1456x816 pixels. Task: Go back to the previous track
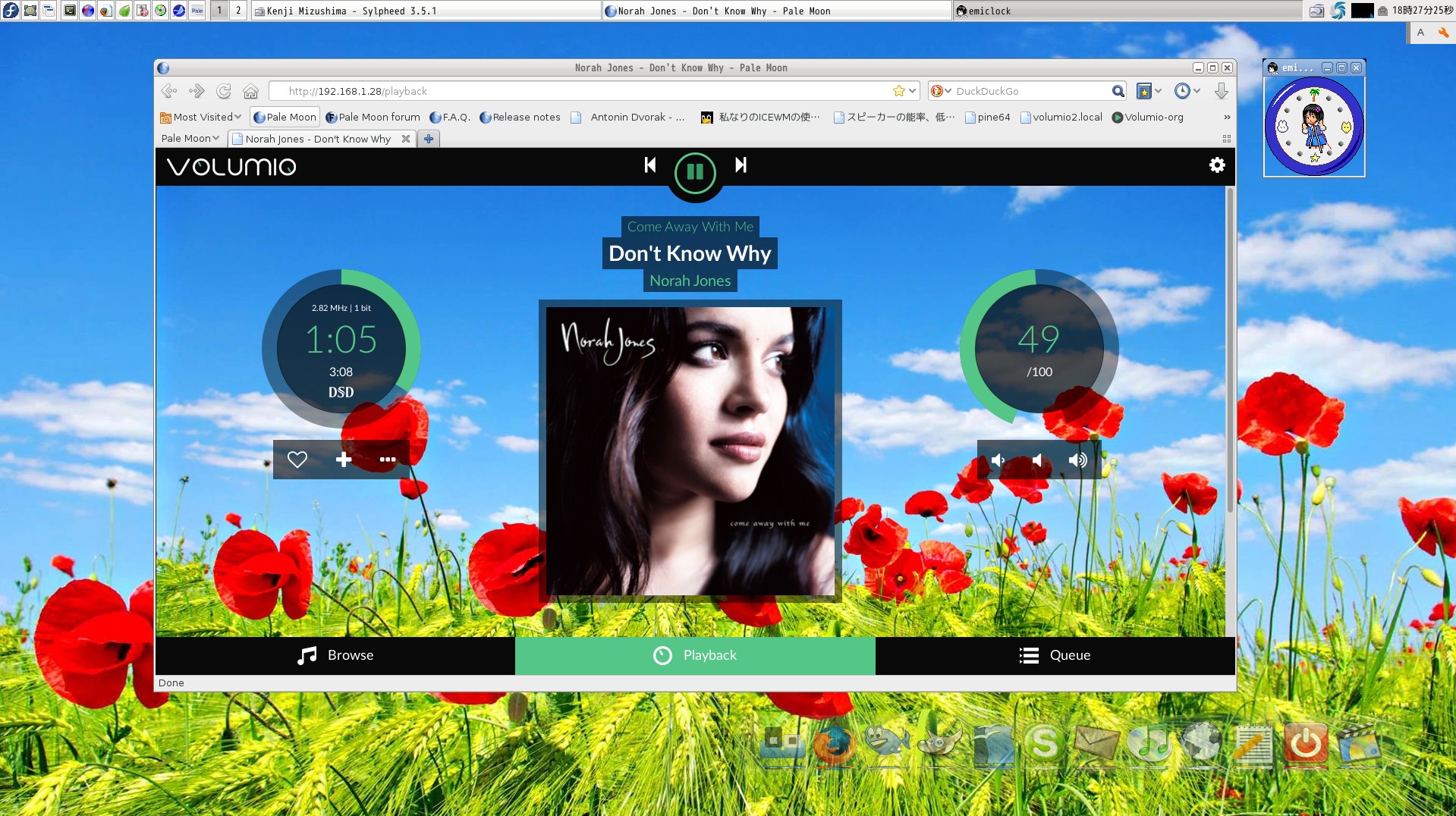point(649,165)
